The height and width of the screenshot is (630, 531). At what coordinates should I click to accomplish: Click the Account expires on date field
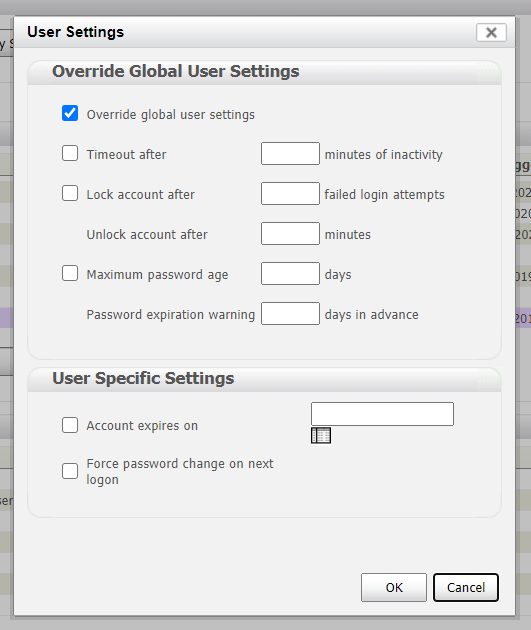tap(382, 414)
